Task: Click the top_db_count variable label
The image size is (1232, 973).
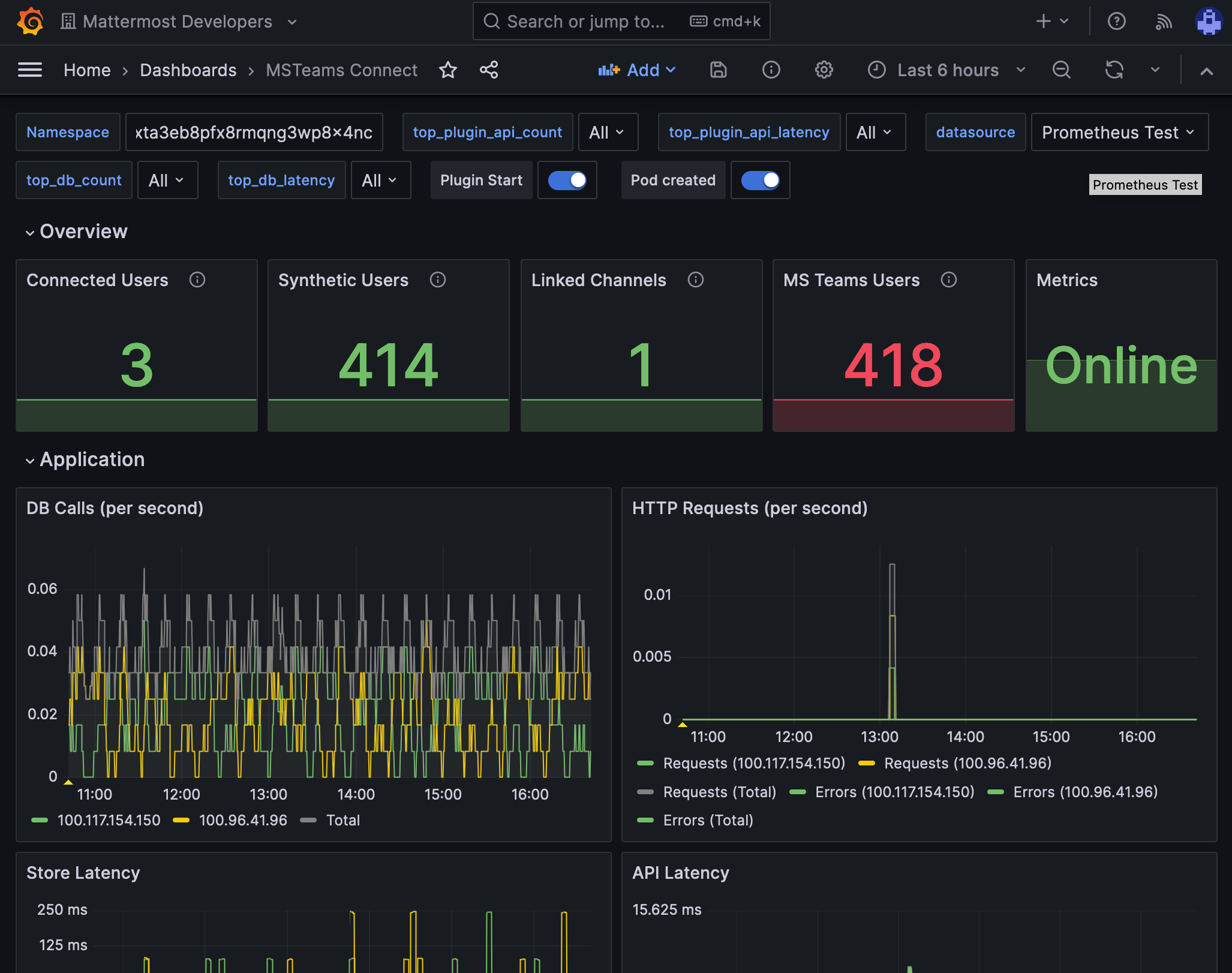Action: click(74, 180)
